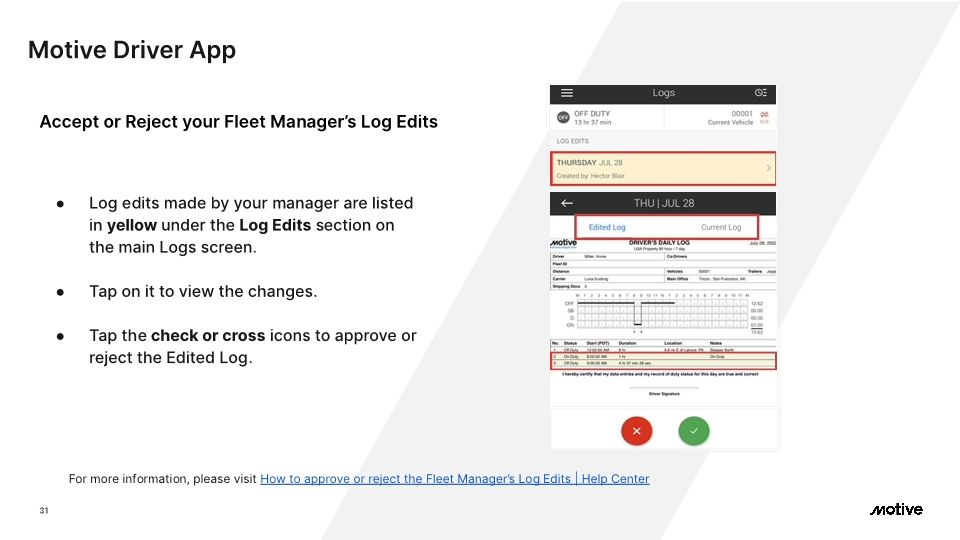
Task: Open the THURSDAY JUL 28 log edit row
Action: pyautogui.click(x=663, y=168)
